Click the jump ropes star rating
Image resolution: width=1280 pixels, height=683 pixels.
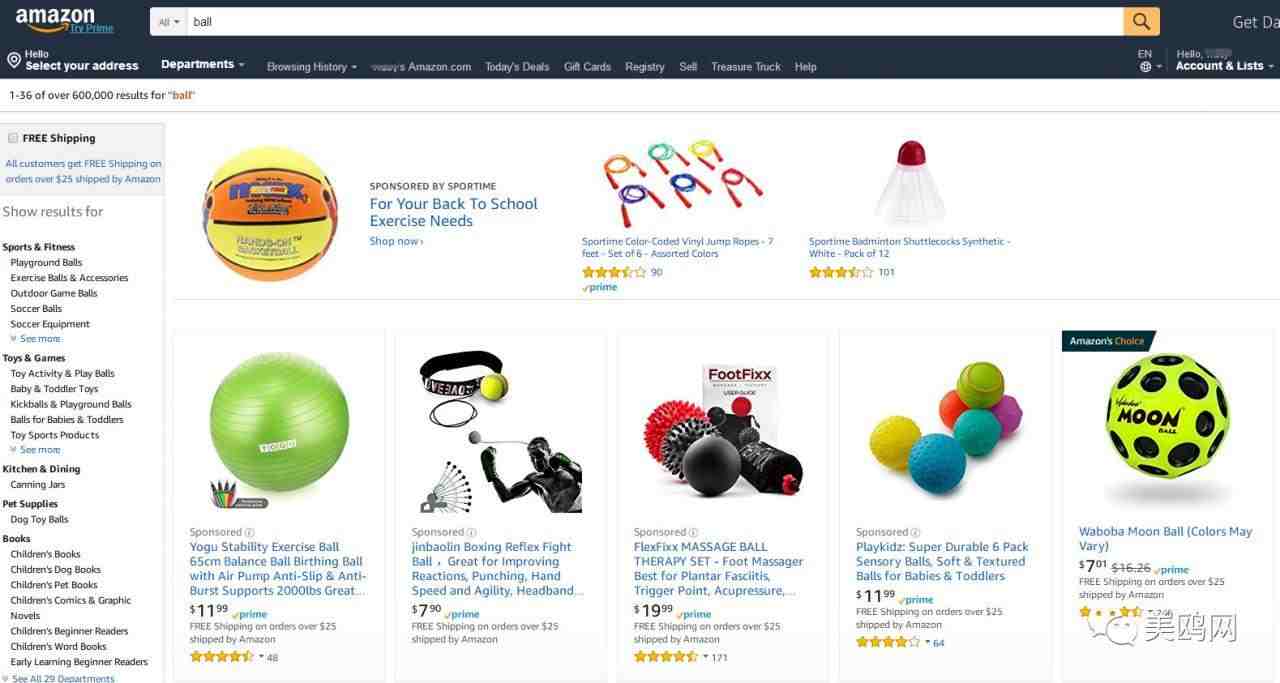[x=614, y=272]
